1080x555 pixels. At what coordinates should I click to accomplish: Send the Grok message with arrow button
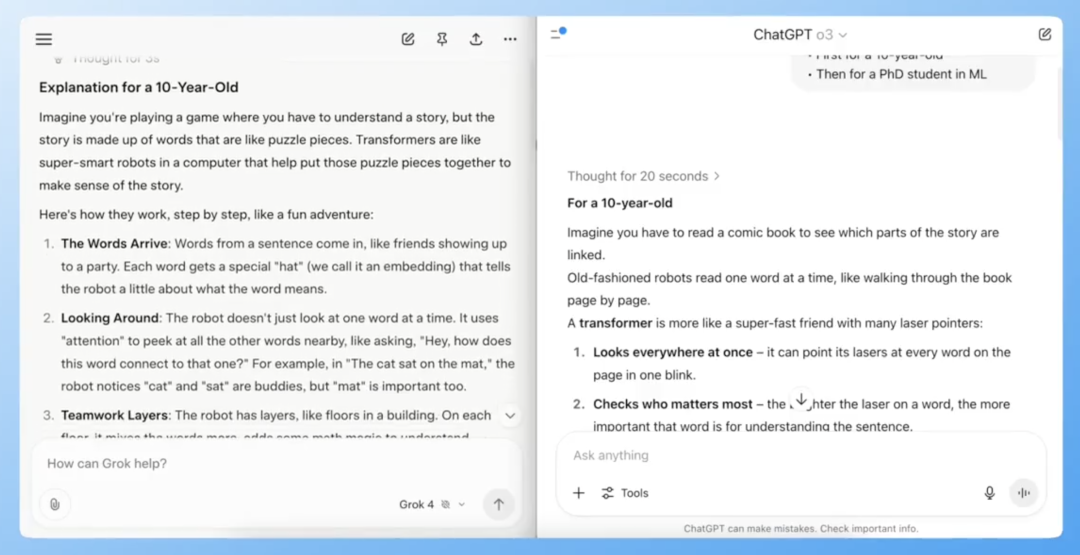[x=499, y=504]
